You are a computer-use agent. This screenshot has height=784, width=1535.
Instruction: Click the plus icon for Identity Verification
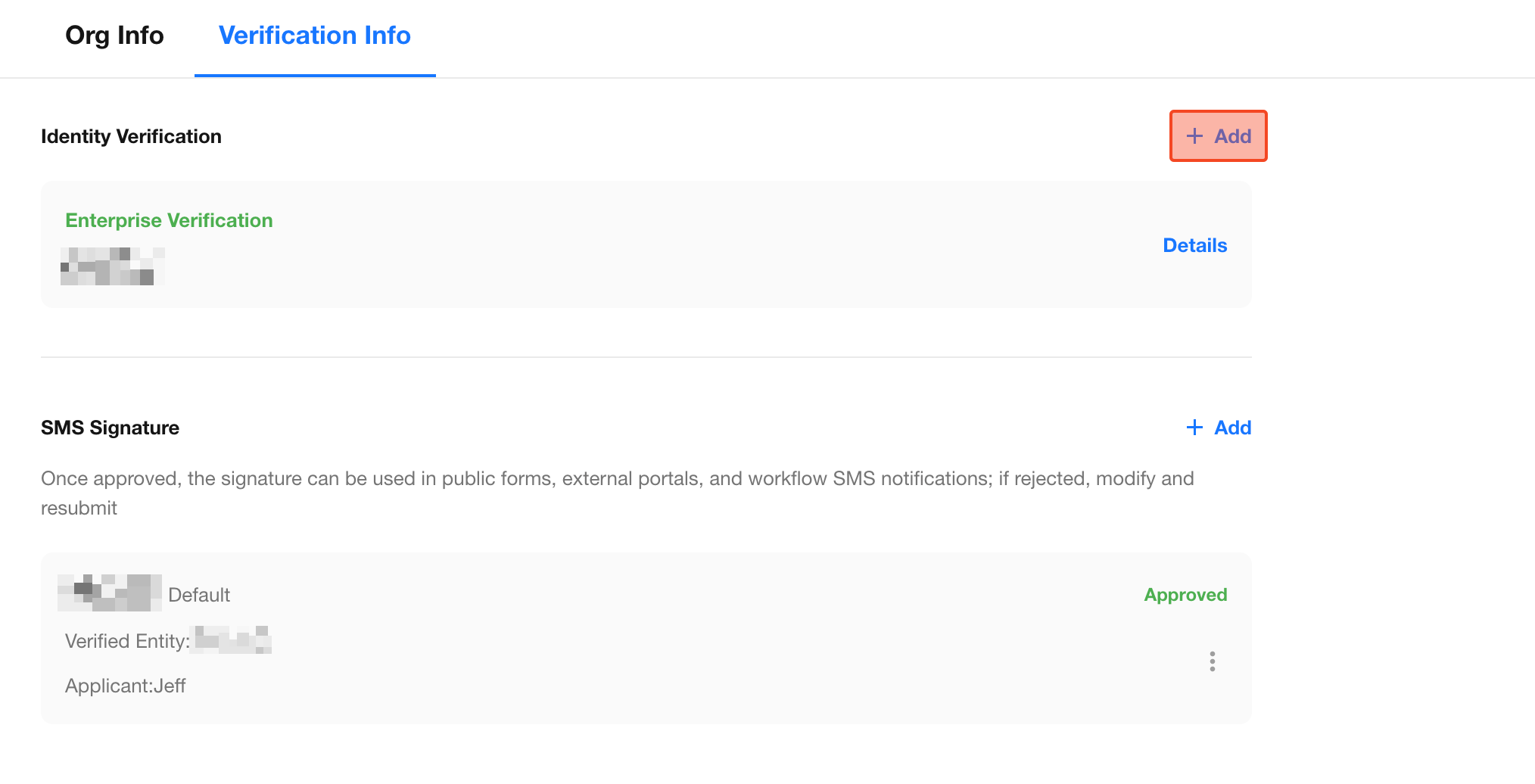point(1194,136)
